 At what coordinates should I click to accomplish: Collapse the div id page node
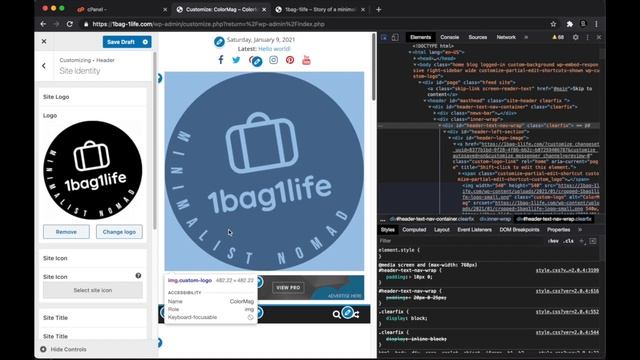click(x=420, y=82)
